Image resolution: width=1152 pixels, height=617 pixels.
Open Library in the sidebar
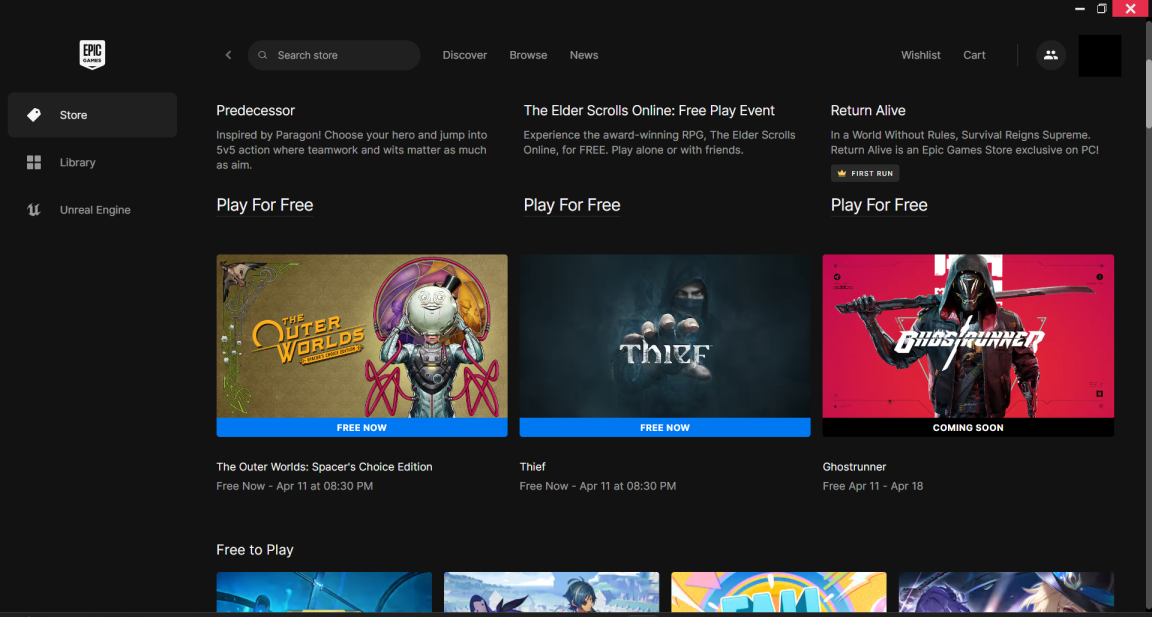click(93, 162)
